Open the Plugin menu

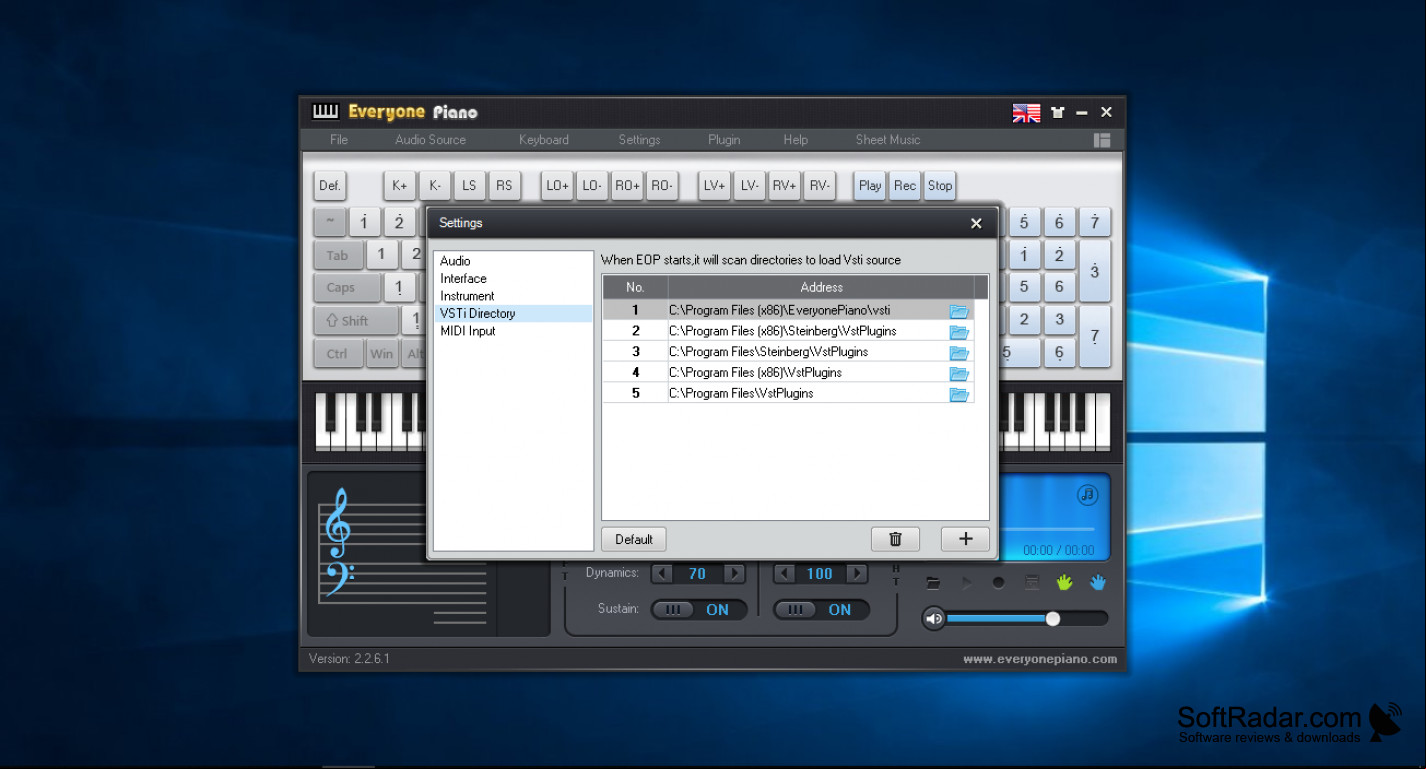click(x=724, y=140)
